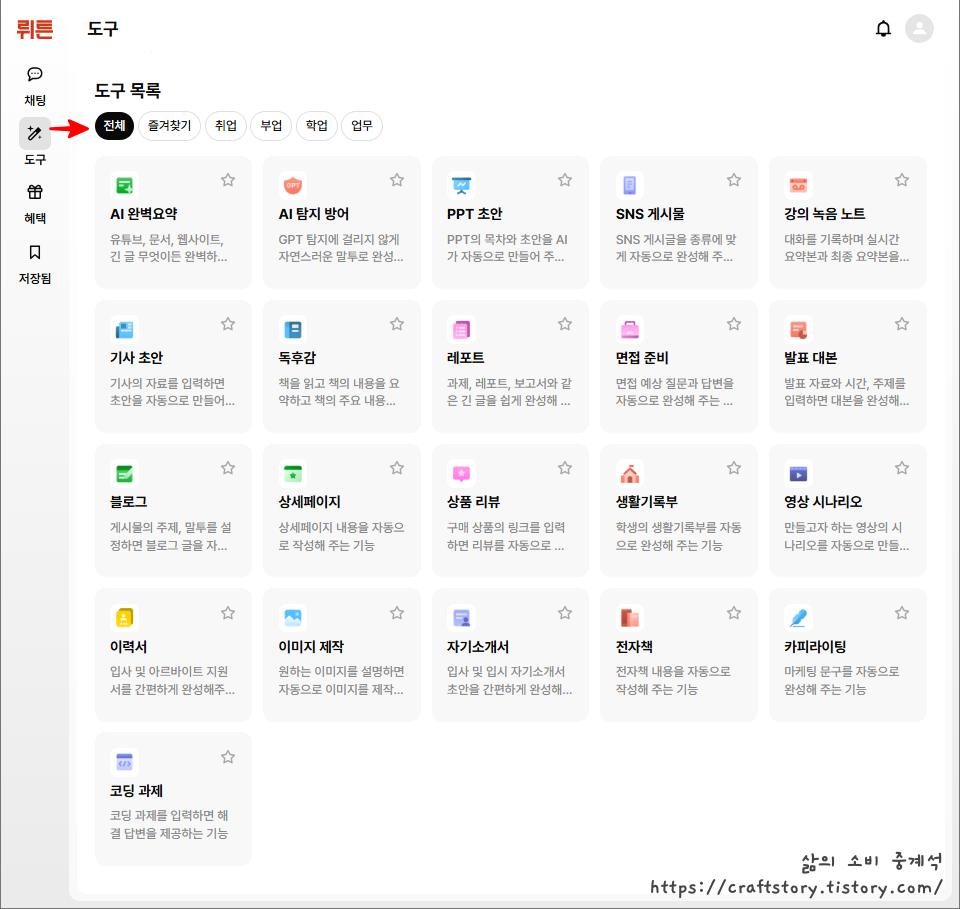Image resolution: width=960 pixels, height=909 pixels.
Task: Open the 블로그 tool title
Action: pos(129,501)
